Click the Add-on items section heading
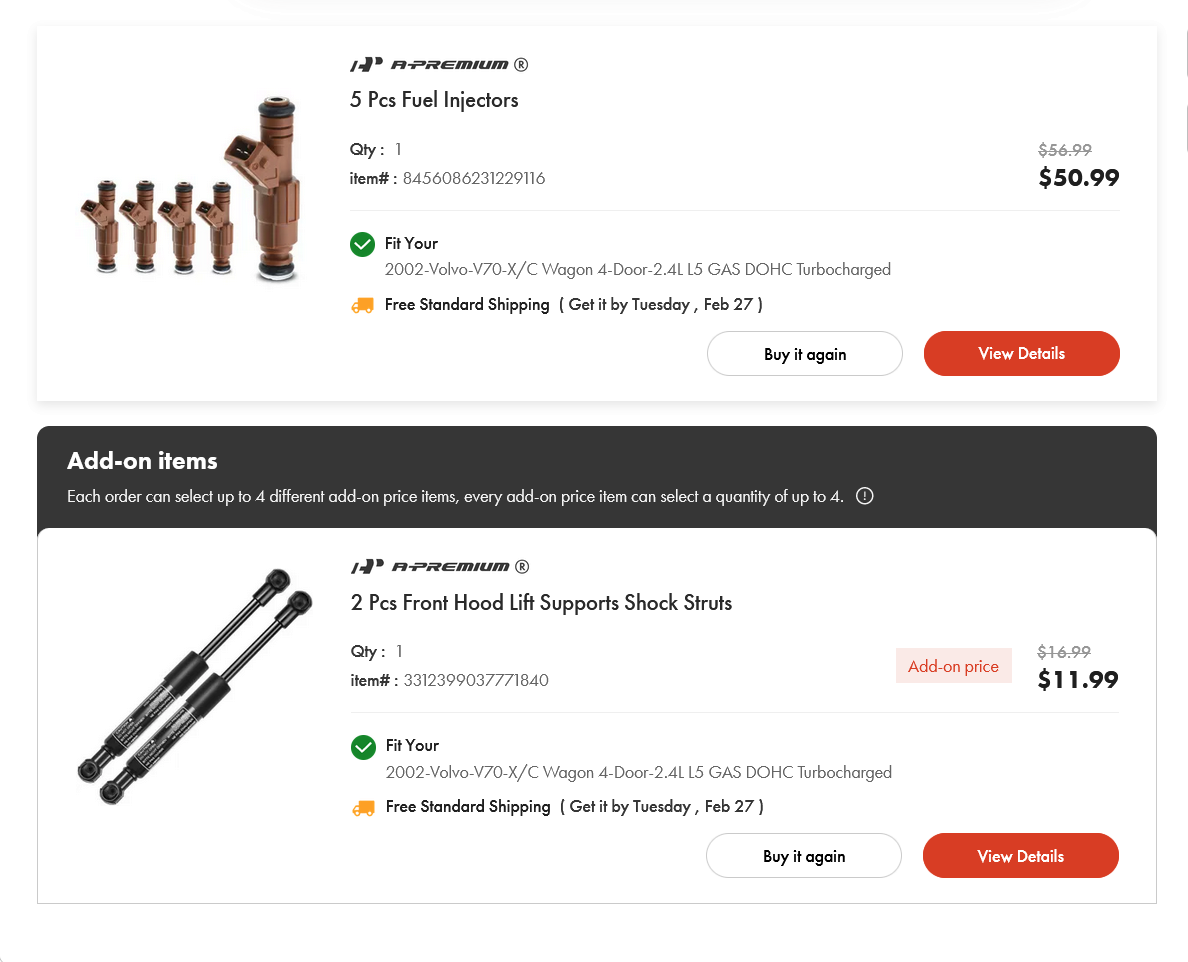 tap(142, 461)
